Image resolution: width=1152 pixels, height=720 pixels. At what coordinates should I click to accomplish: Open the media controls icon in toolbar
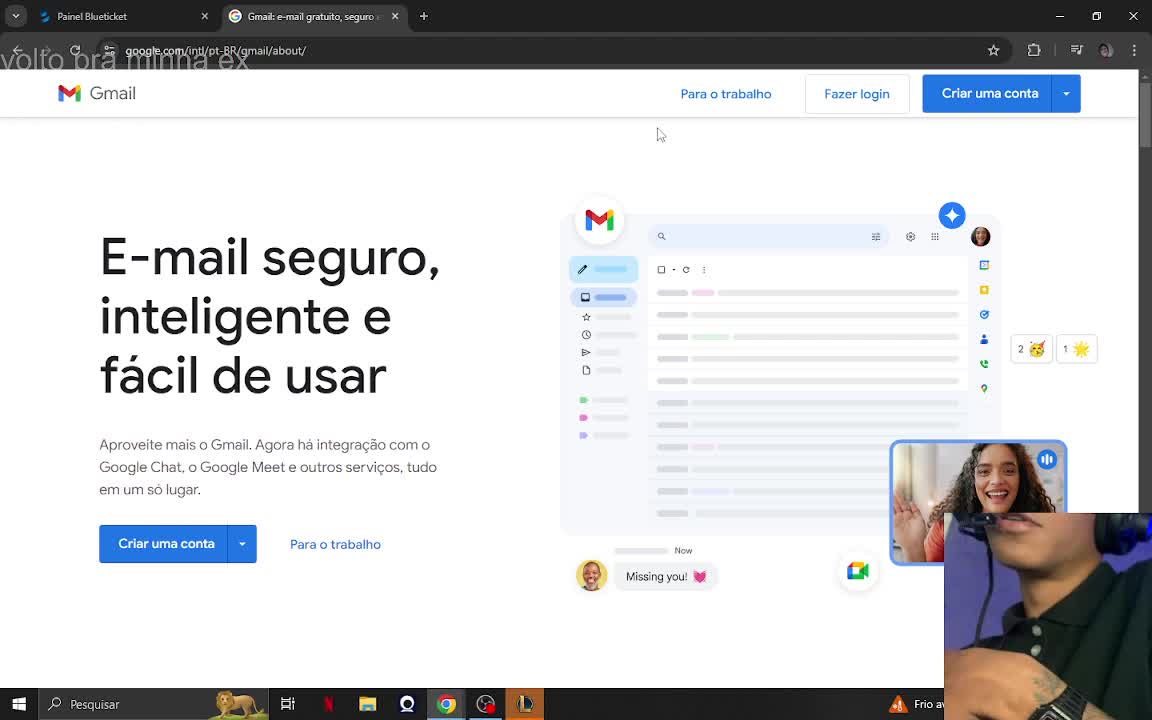point(1077,51)
